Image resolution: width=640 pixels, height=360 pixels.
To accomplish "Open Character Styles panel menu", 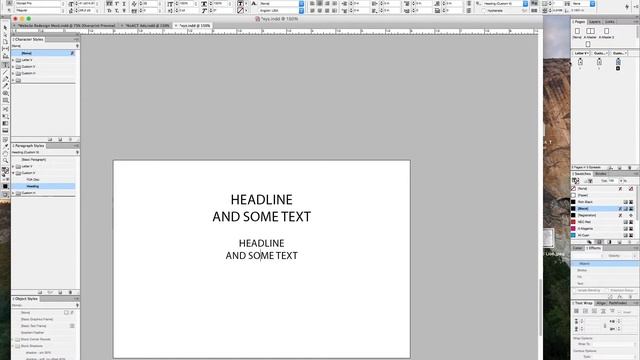I will tap(76, 40).
